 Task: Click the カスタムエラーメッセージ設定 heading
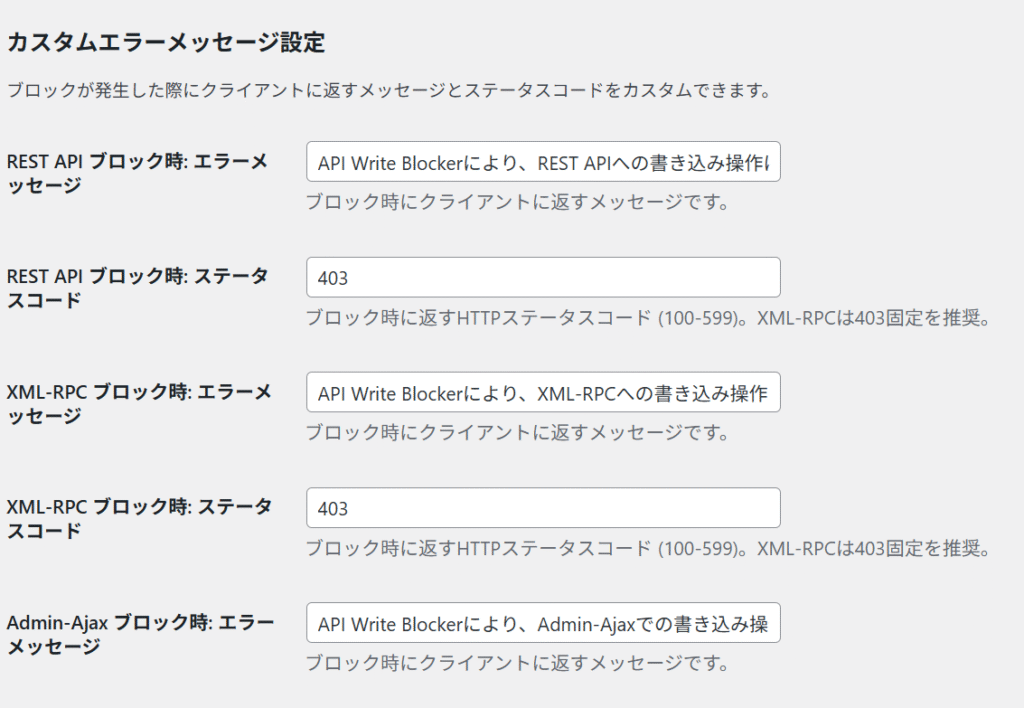(166, 43)
